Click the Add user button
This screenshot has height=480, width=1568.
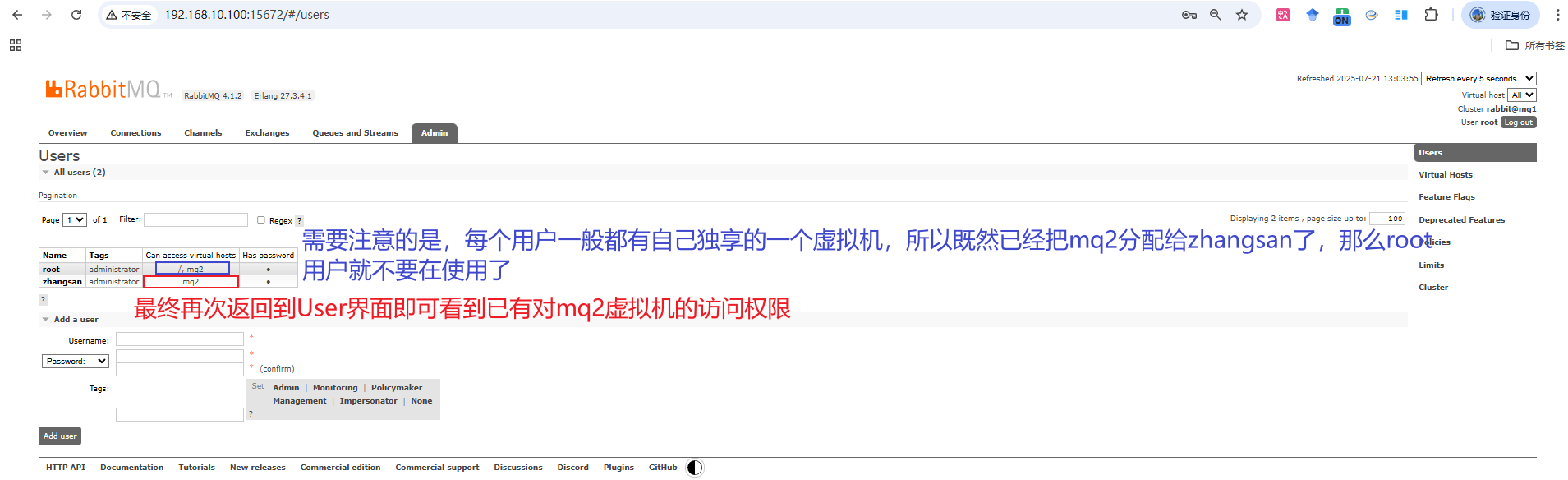point(60,436)
